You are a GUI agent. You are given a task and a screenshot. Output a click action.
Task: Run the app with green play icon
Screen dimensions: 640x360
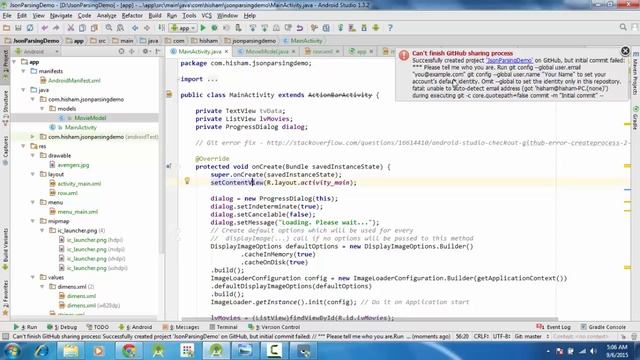pos(203,28)
